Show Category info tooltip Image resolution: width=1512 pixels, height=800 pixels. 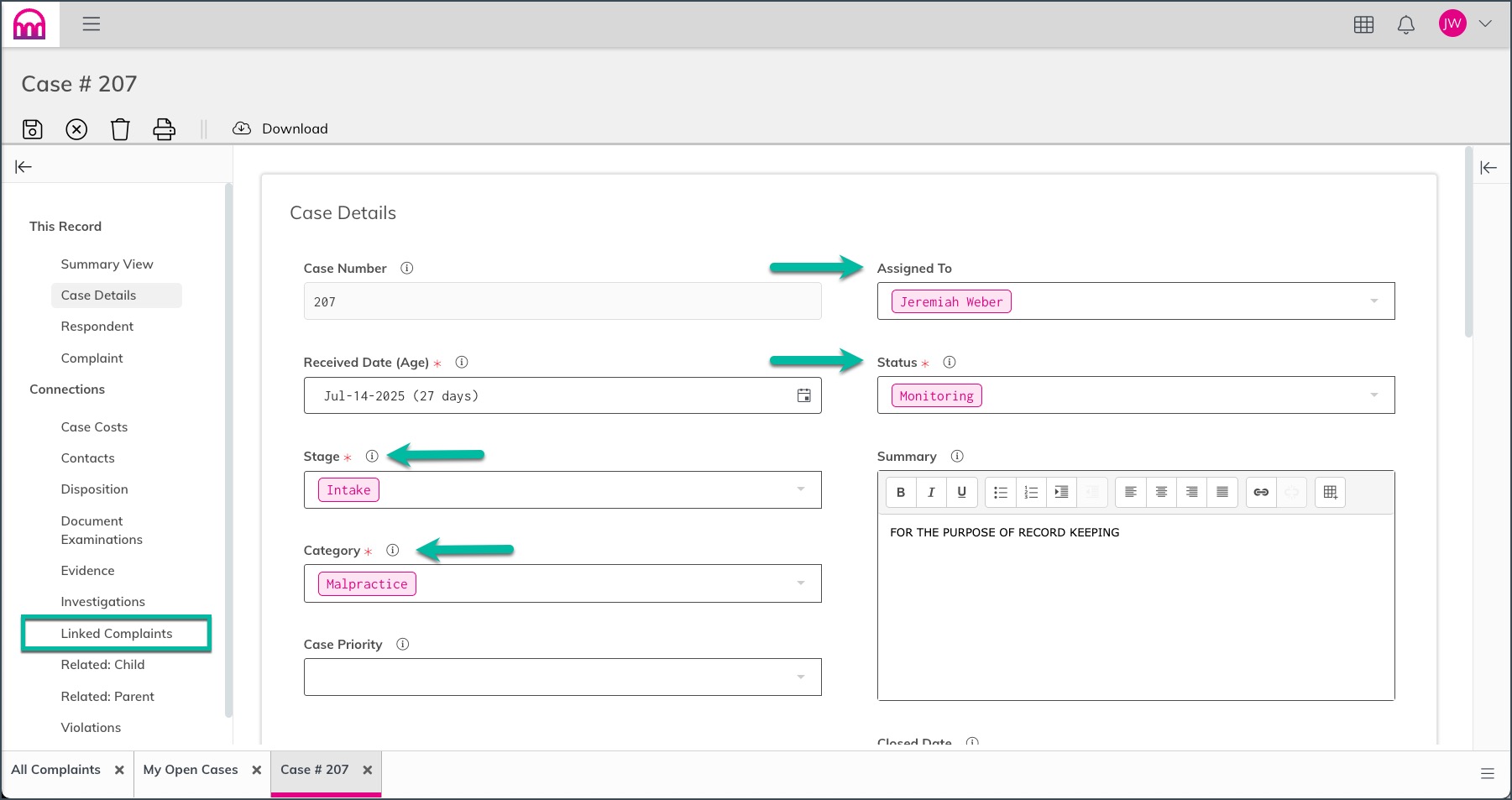point(392,551)
